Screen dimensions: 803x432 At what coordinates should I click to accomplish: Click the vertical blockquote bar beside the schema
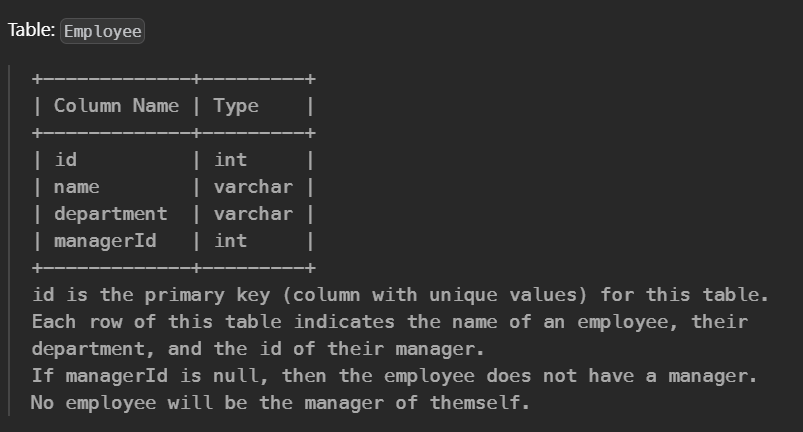(9, 240)
